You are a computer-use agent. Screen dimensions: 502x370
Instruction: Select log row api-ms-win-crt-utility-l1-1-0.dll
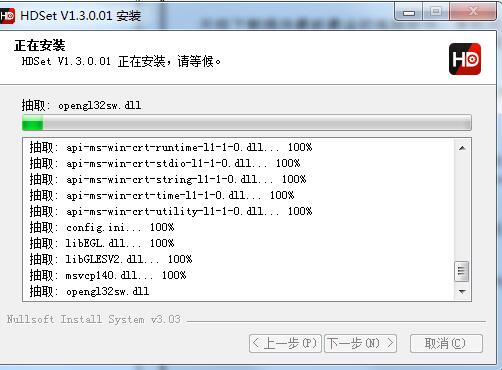(171, 211)
